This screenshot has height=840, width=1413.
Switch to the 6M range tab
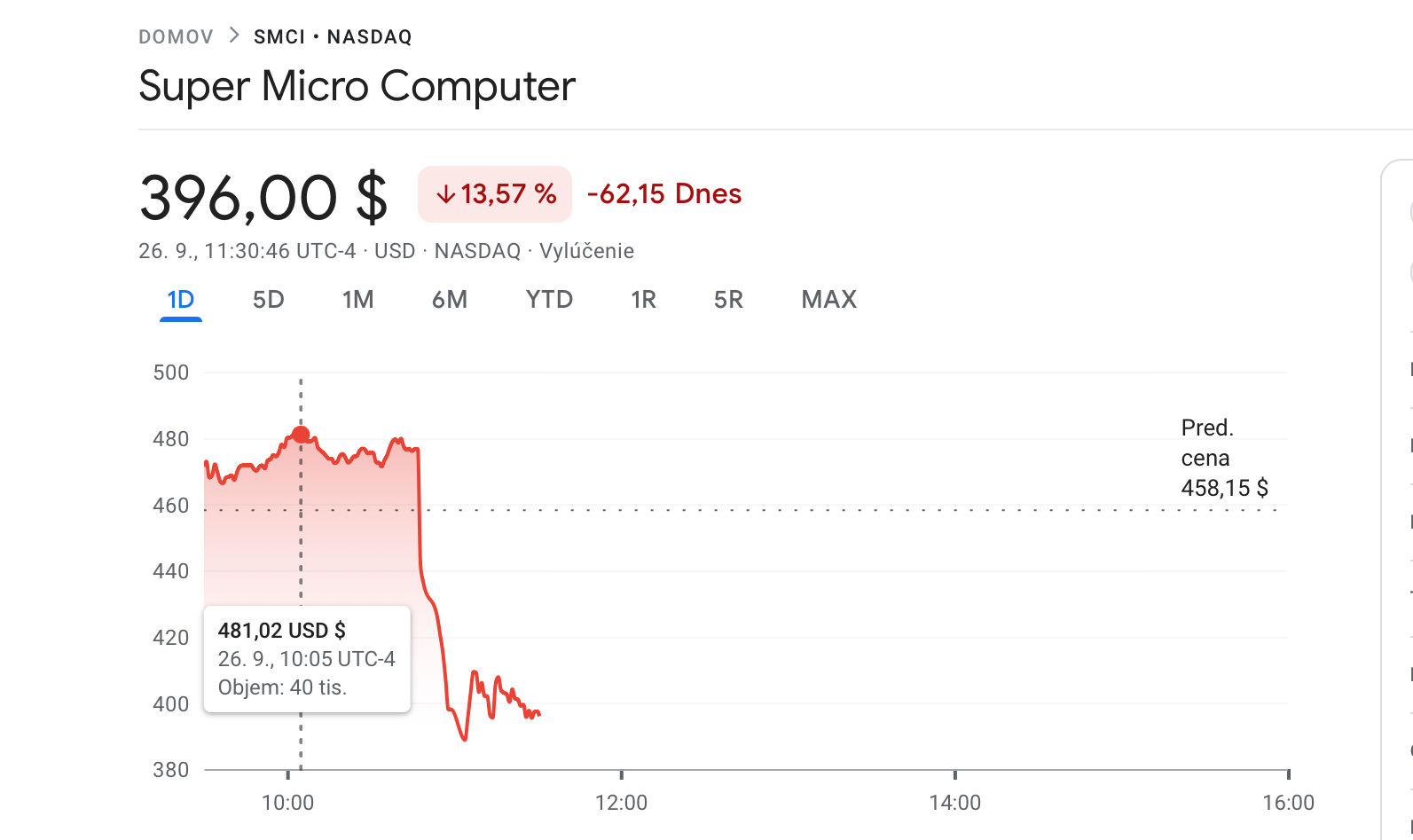450,300
